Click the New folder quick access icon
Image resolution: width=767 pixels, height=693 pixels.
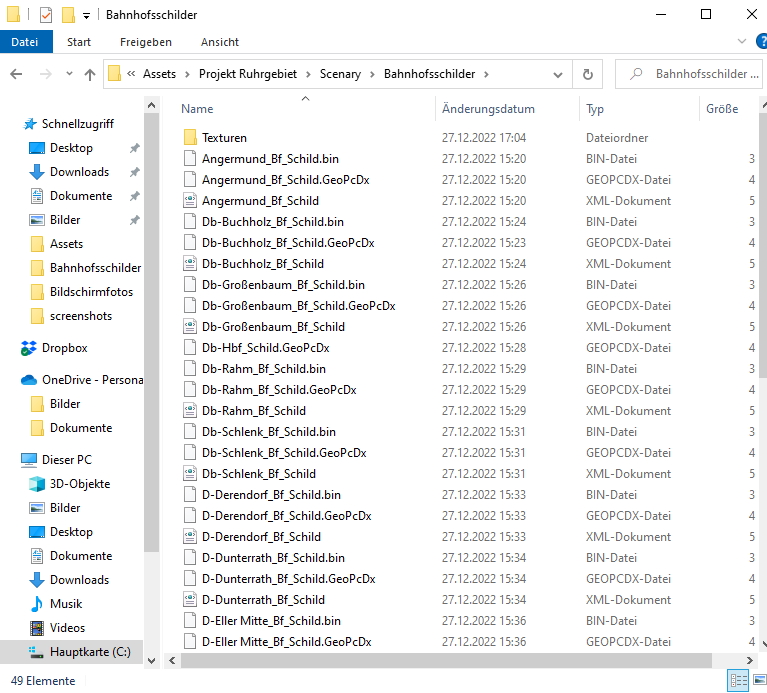(x=68, y=15)
